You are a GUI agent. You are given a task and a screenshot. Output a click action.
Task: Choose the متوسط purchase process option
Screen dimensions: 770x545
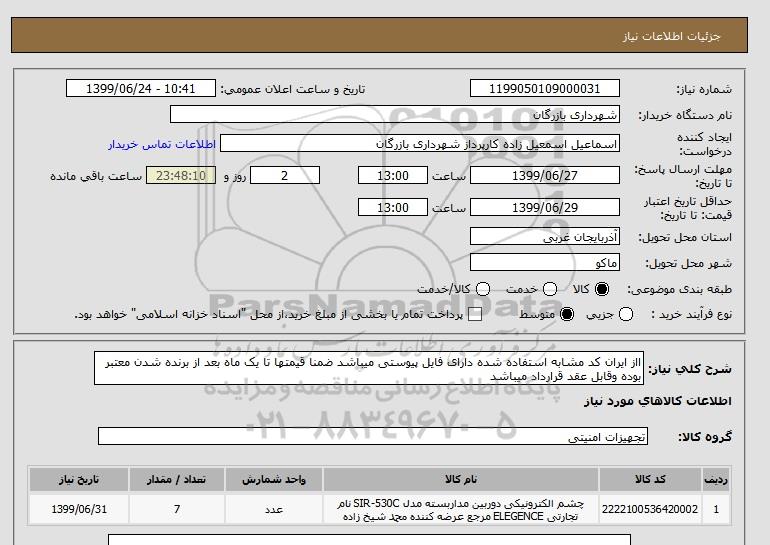click(x=567, y=314)
